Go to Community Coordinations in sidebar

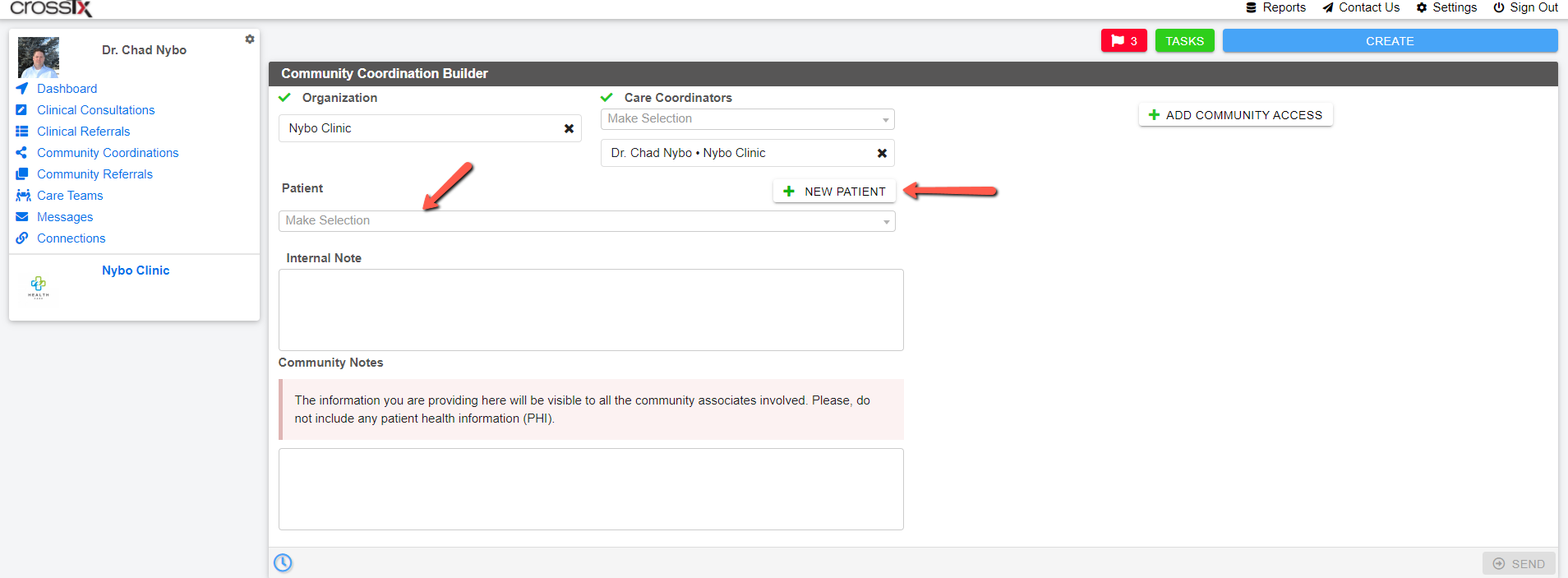108,153
